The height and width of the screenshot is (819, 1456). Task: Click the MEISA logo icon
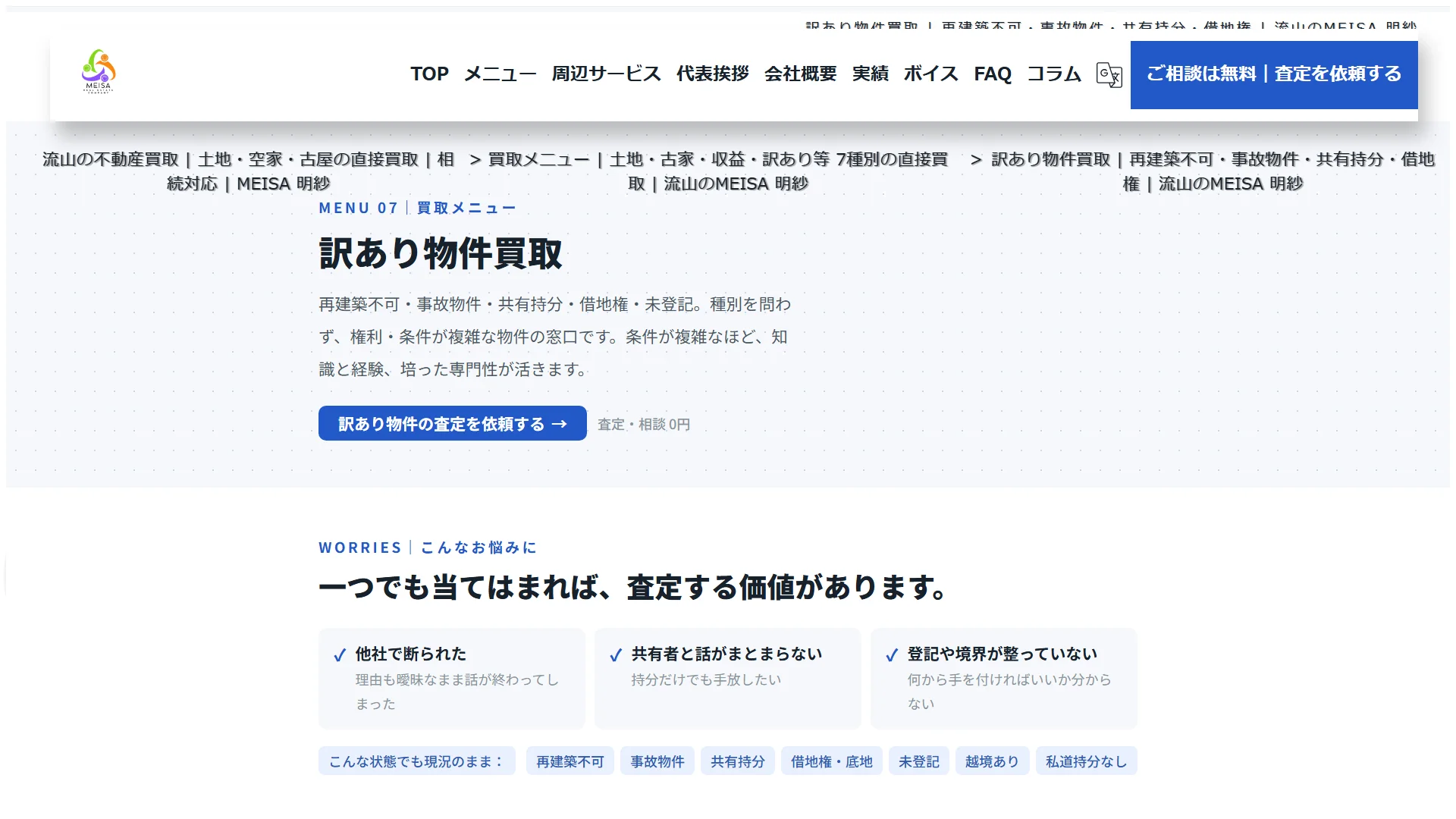coord(99,71)
